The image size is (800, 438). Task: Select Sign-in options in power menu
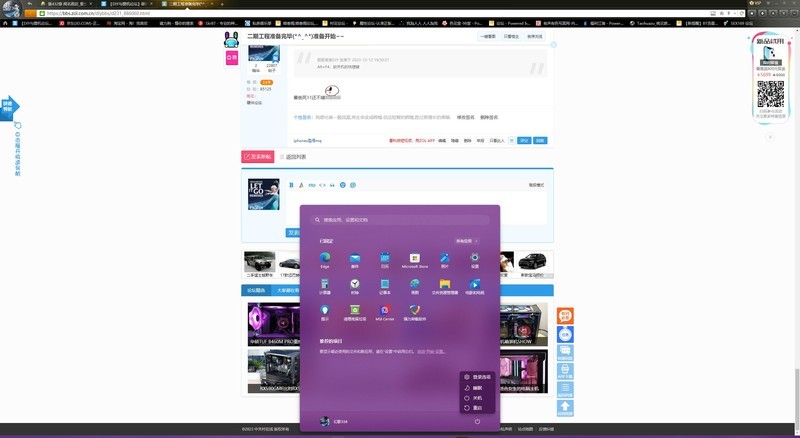click(478, 377)
